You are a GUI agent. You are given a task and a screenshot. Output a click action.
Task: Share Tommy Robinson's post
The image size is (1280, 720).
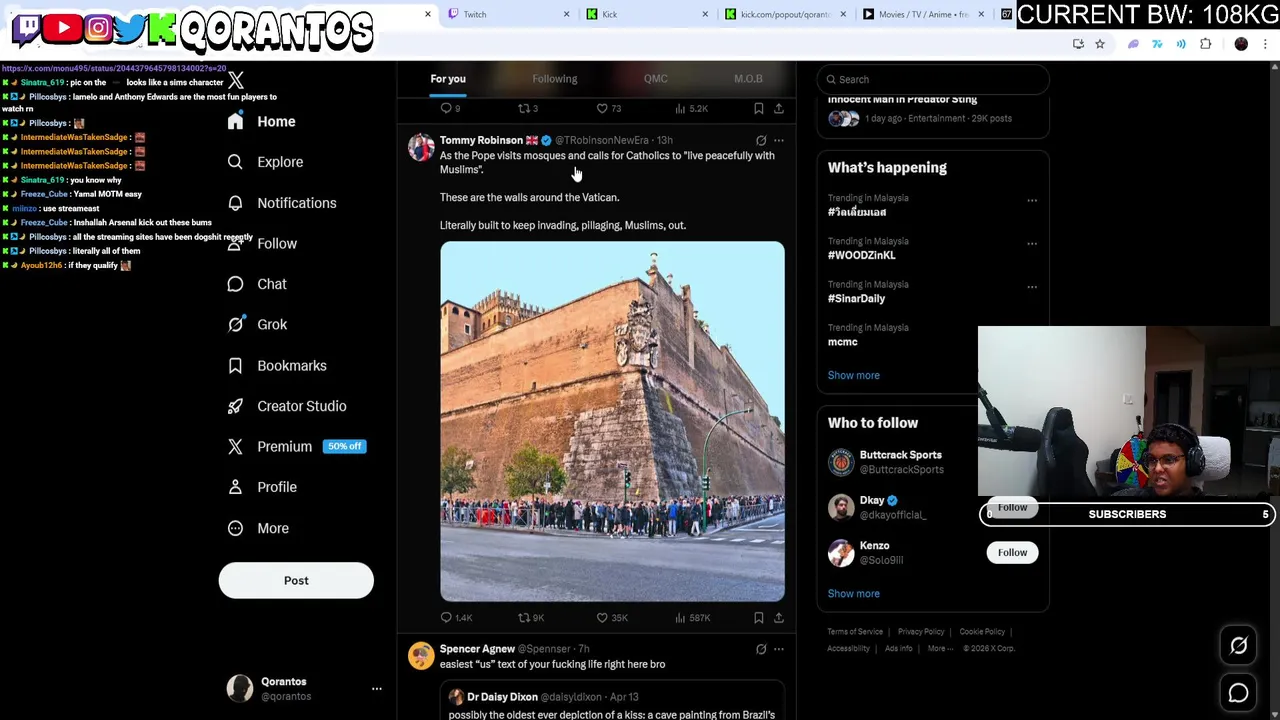(779, 618)
